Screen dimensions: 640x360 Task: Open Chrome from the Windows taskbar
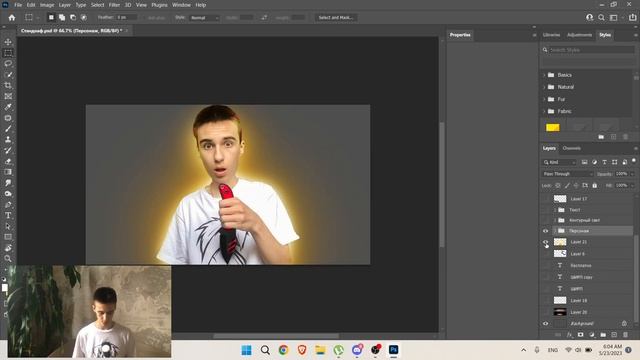283,350
